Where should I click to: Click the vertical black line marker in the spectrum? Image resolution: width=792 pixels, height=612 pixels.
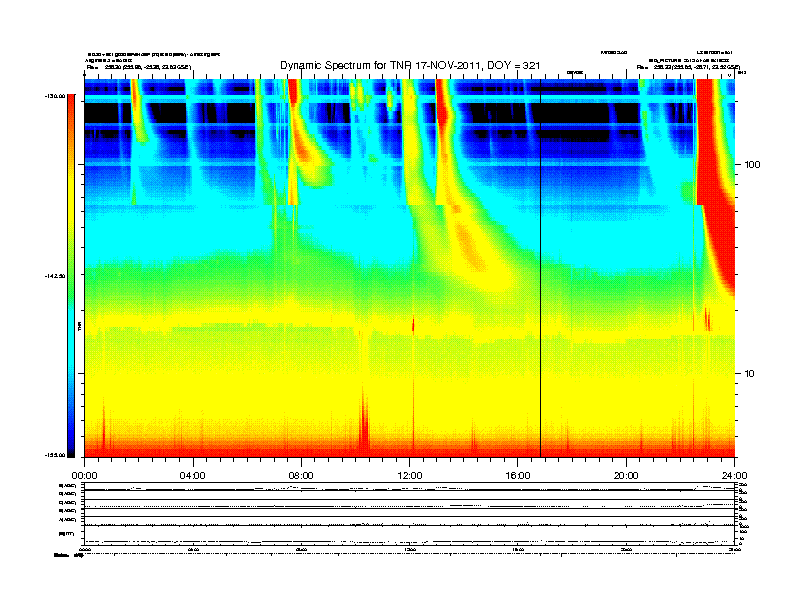[540, 268]
